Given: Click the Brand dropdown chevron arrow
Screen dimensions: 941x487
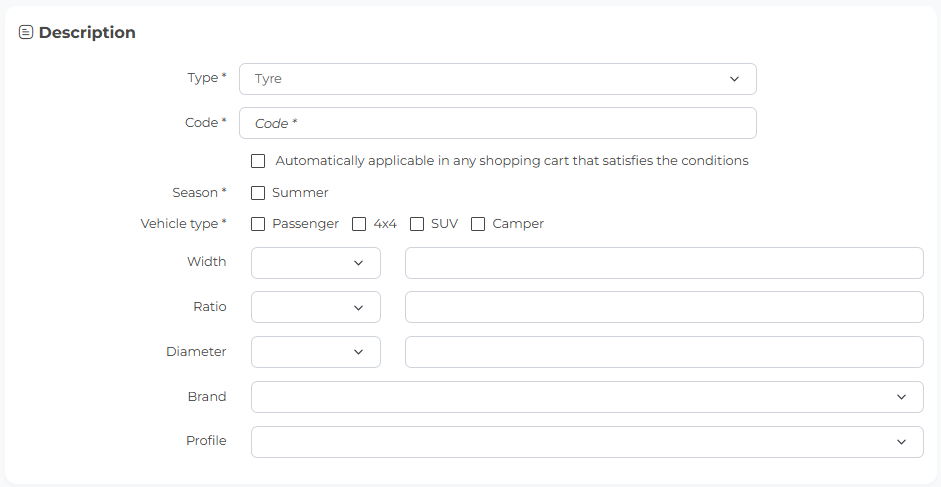Looking at the screenshot, I should (x=901, y=397).
